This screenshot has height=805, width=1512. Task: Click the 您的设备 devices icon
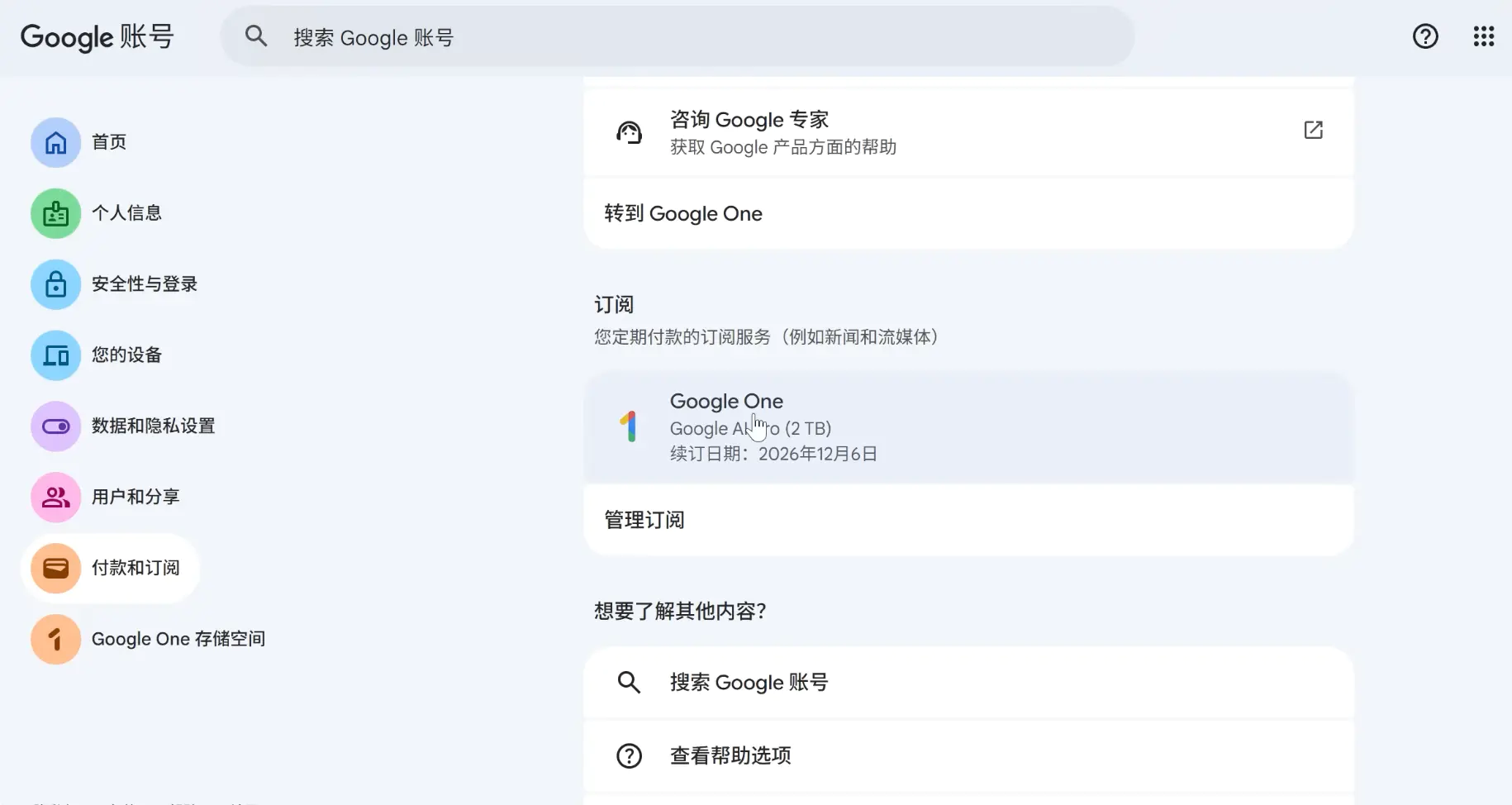[x=55, y=355]
